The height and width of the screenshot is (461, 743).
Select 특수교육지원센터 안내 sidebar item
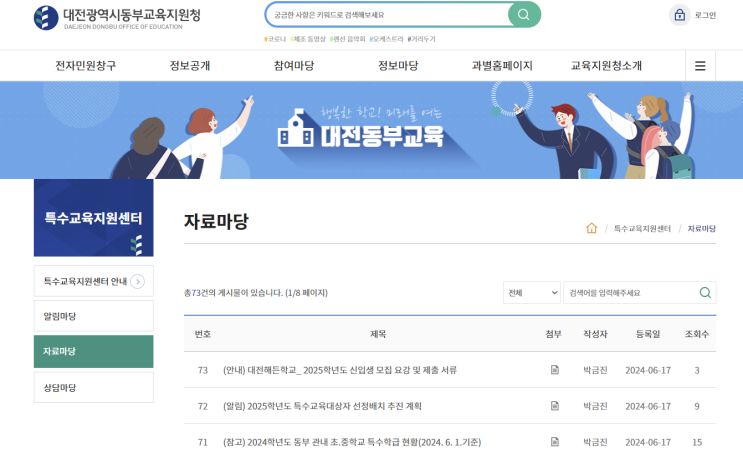[x=93, y=281]
